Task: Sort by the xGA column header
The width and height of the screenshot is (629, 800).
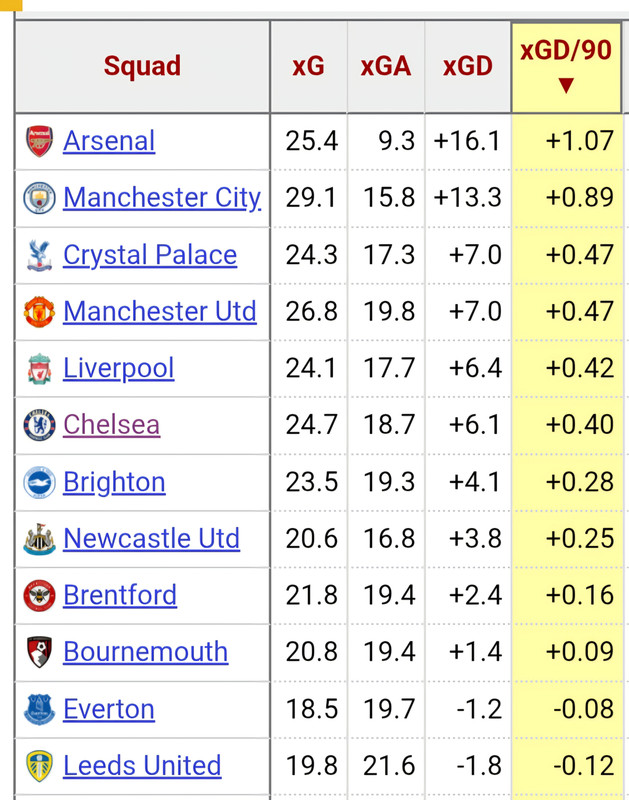Action: click(386, 67)
